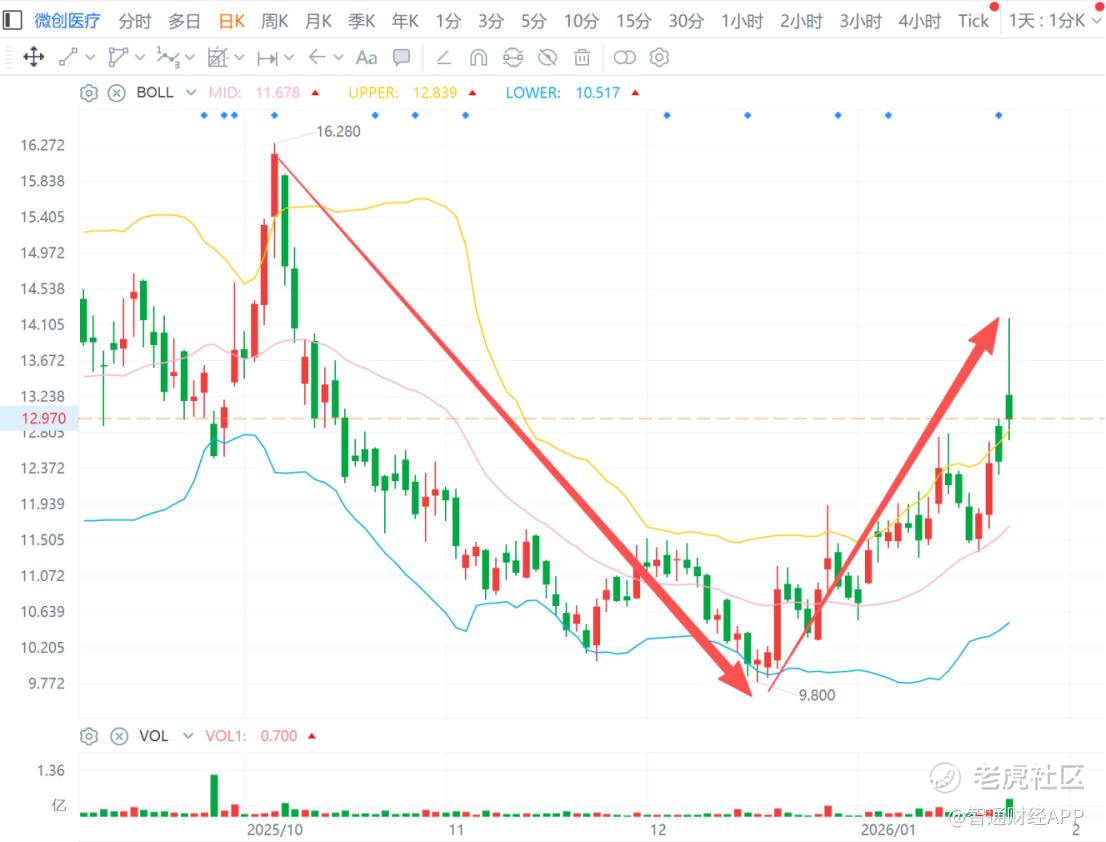Expand the range measurement tool options

tap(288, 57)
